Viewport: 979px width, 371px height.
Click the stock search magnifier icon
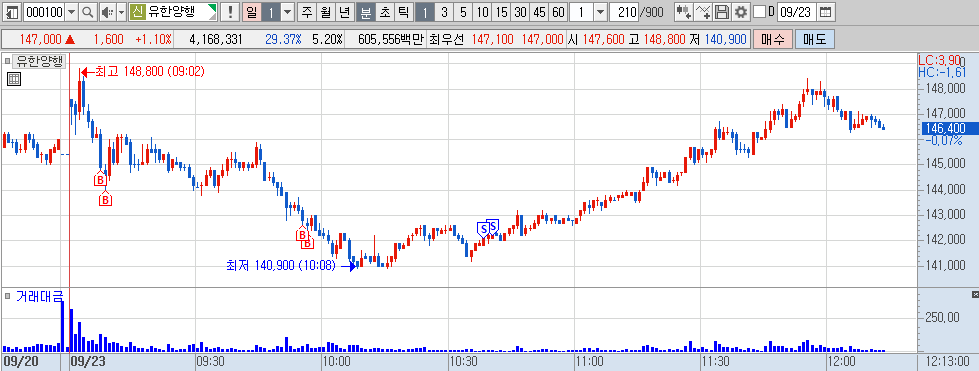87,12
